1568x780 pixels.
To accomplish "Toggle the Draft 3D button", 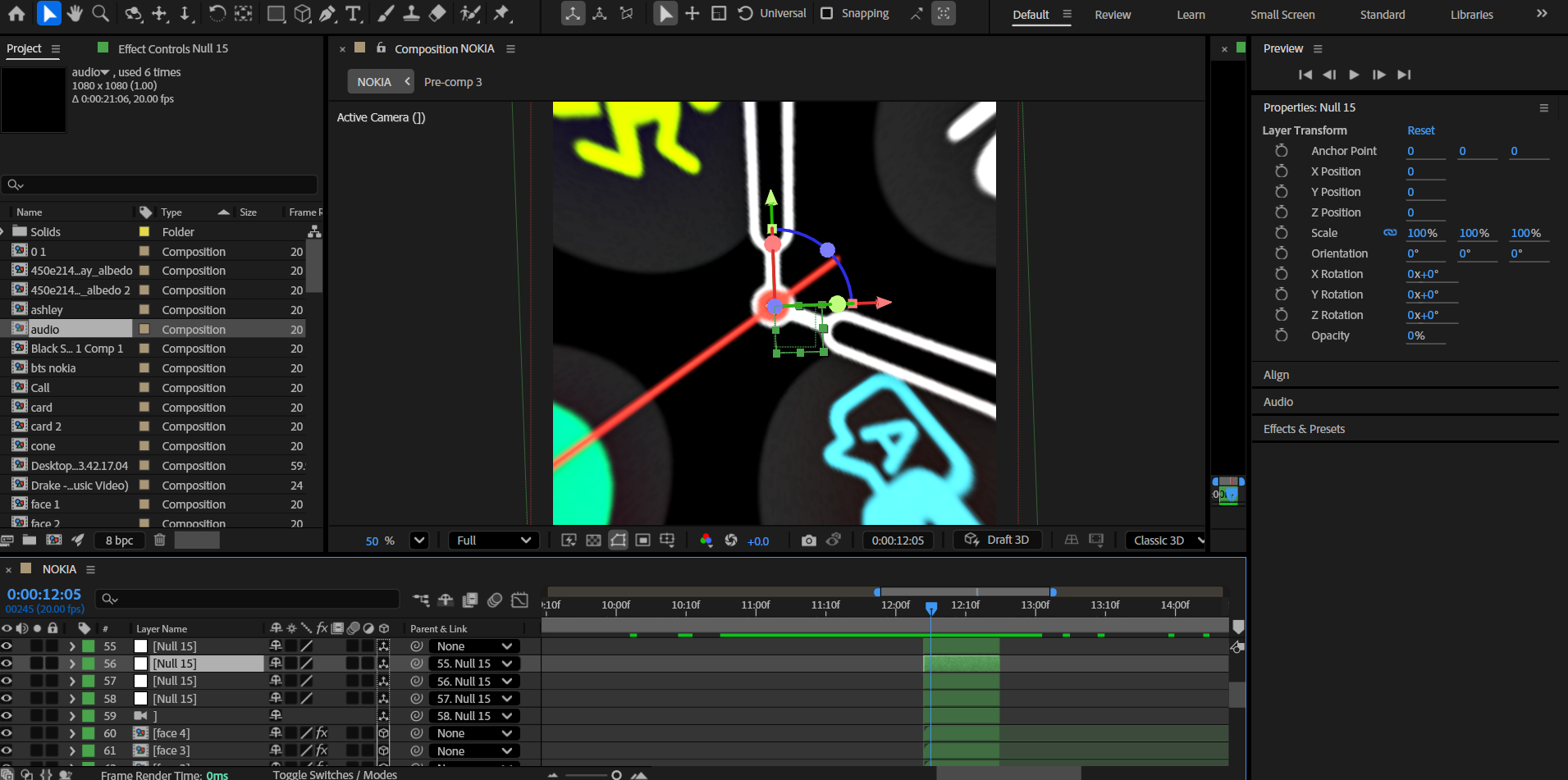I will coord(997,540).
